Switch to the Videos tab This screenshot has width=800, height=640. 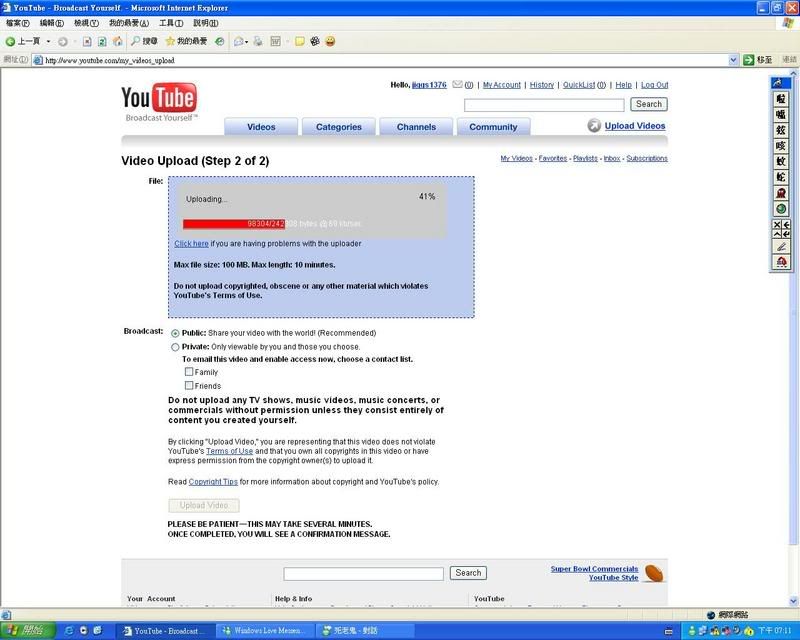(x=261, y=127)
